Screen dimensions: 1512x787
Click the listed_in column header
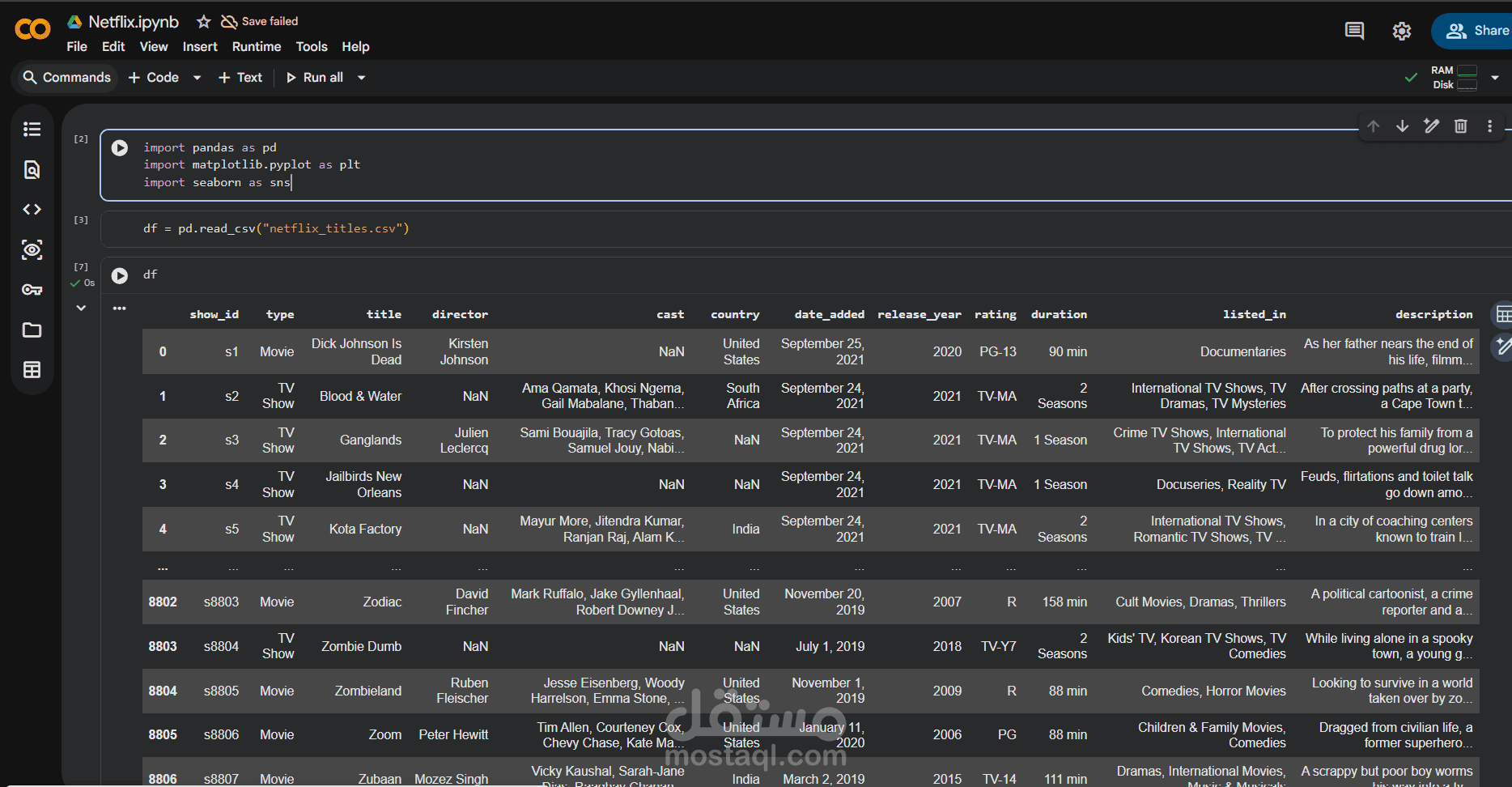click(1254, 315)
